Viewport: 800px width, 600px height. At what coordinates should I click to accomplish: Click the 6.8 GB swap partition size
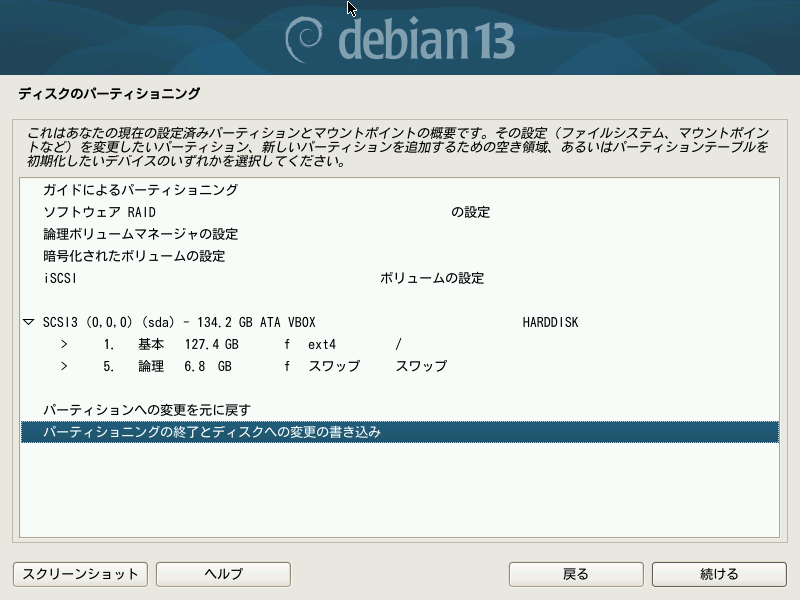pyautogui.click(x=208, y=367)
